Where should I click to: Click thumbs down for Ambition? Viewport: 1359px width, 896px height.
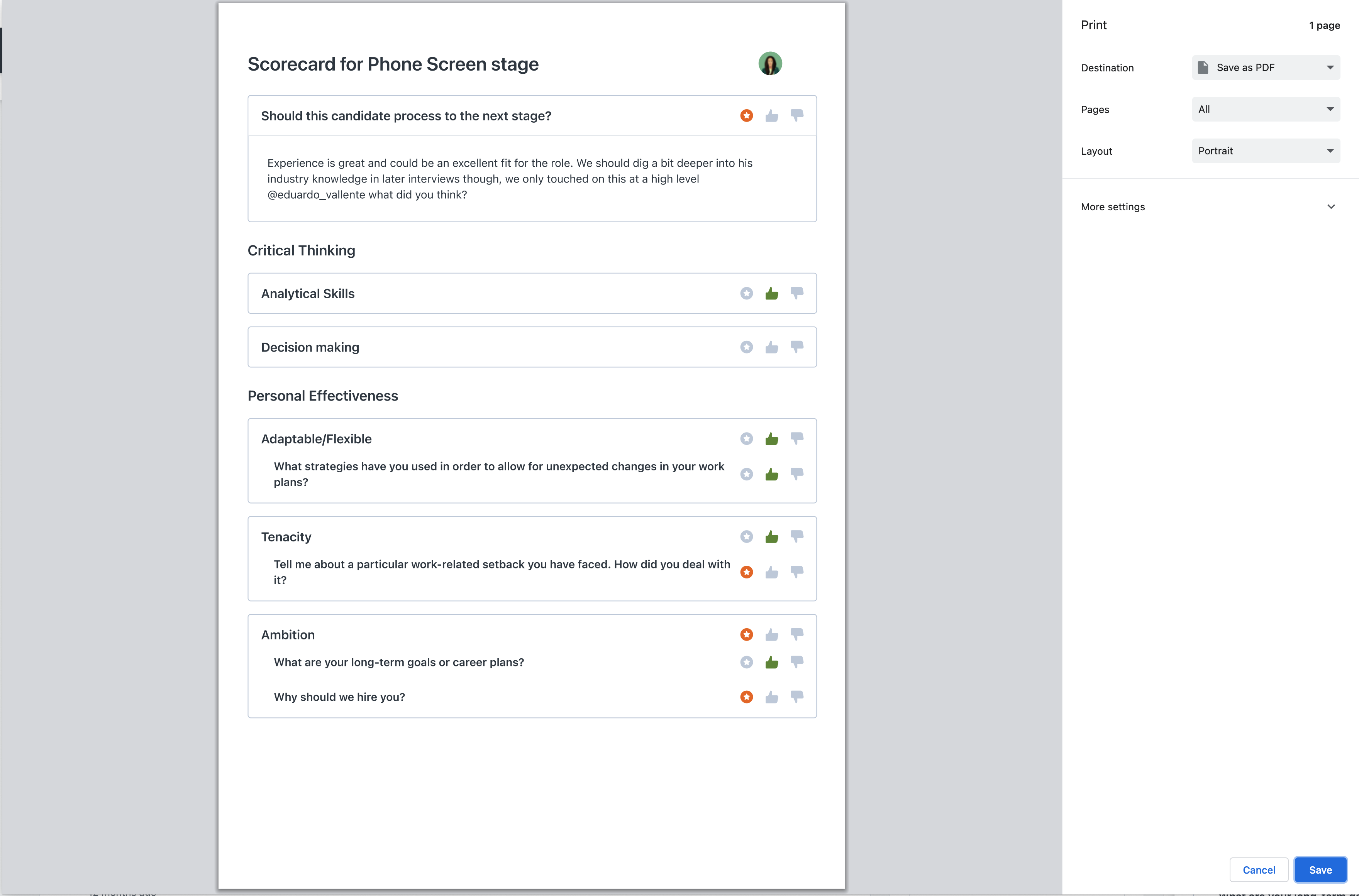(796, 634)
